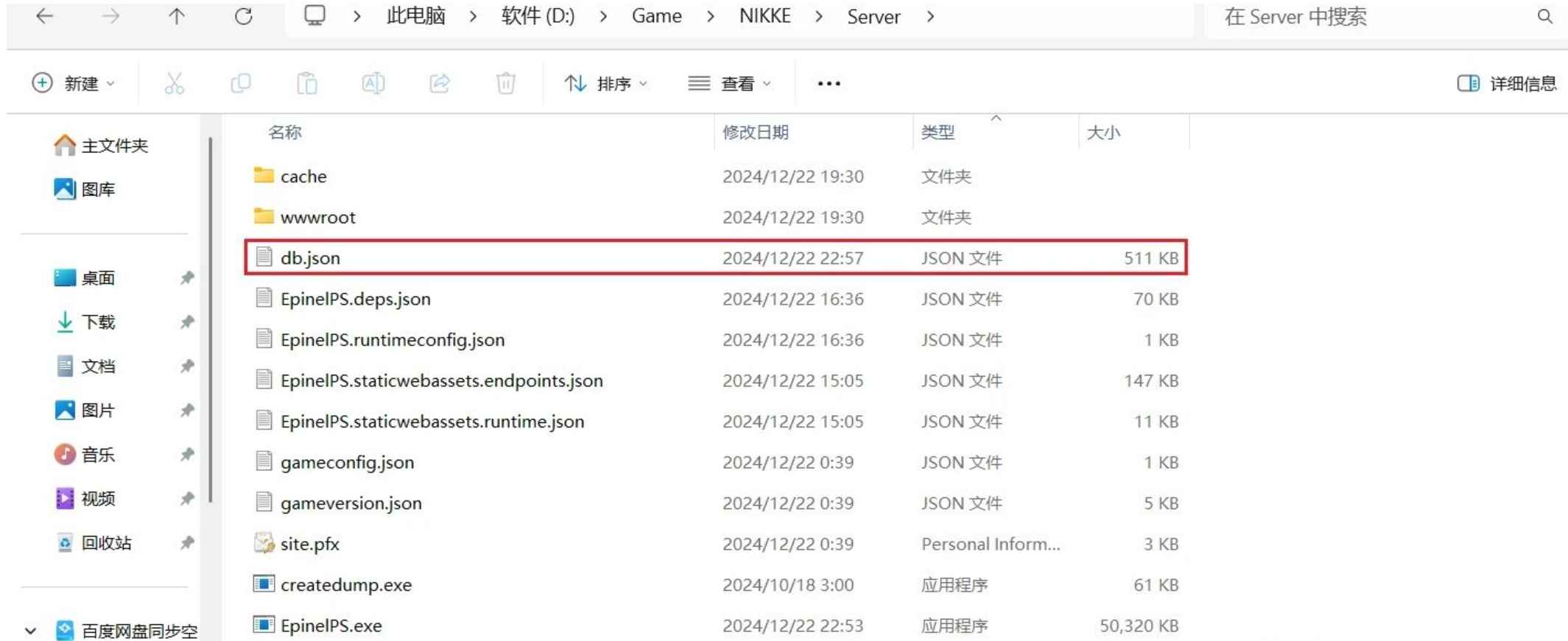Click the Rename icon in toolbar
1568x641 pixels.
373,83
